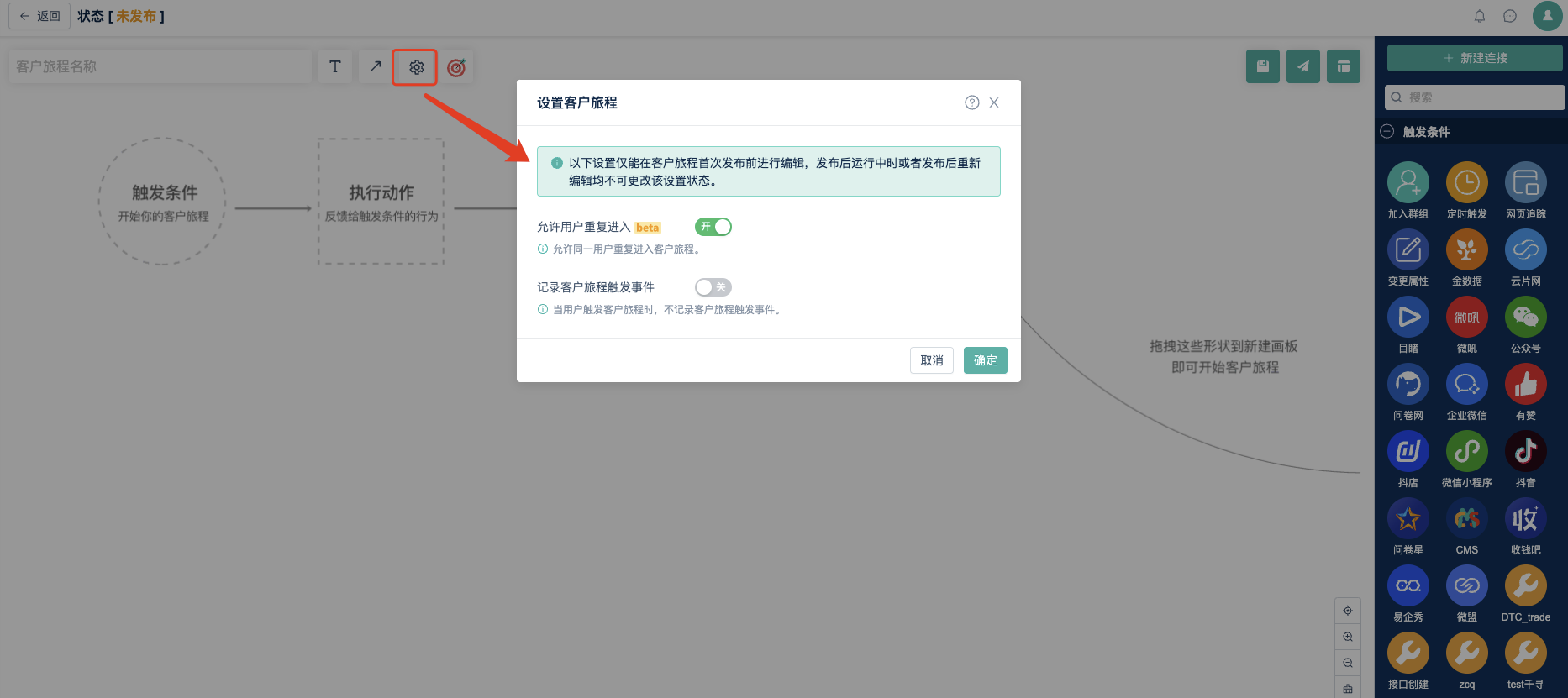The width and height of the screenshot is (1568, 698).
Task: Select the text tool T icon
Action: coord(335,66)
